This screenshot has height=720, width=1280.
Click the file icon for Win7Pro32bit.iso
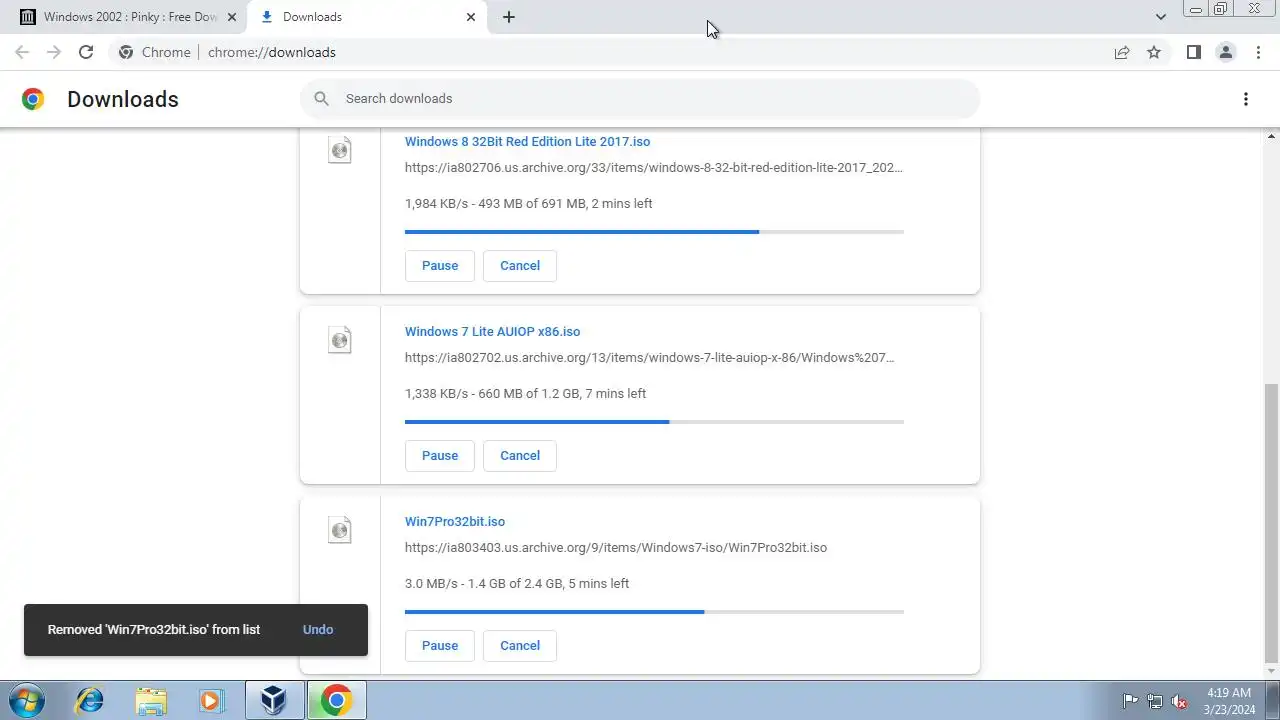coord(340,530)
